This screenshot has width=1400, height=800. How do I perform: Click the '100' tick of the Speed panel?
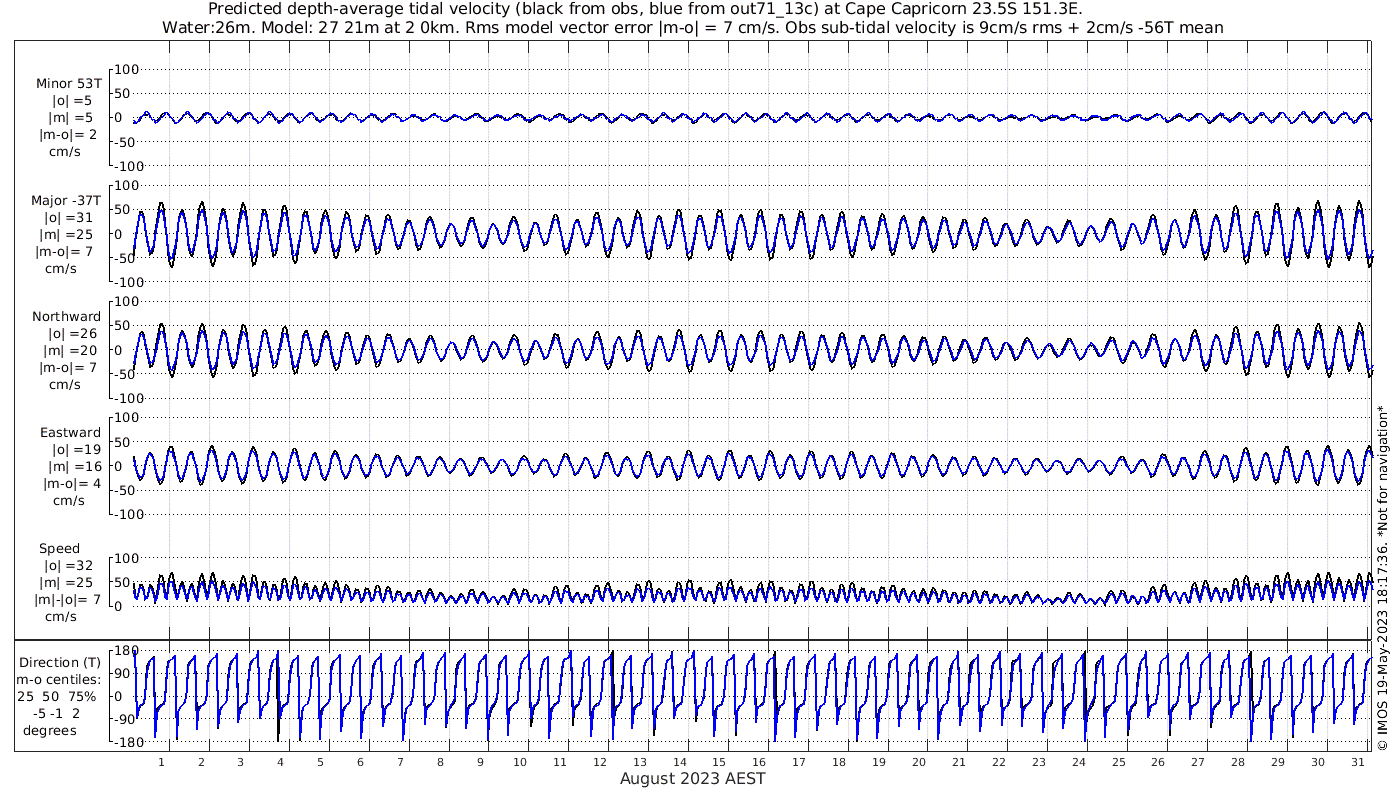[127, 558]
